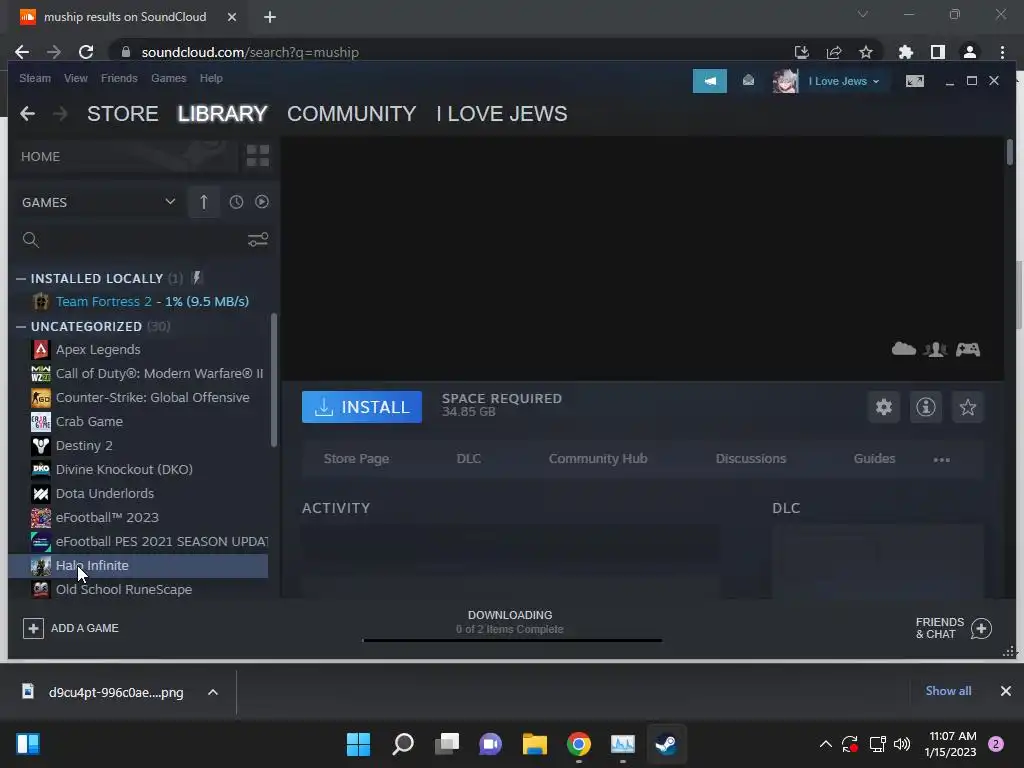Screen dimensions: 1024x768
Task: Open the View menu
Action: (76, 78)
